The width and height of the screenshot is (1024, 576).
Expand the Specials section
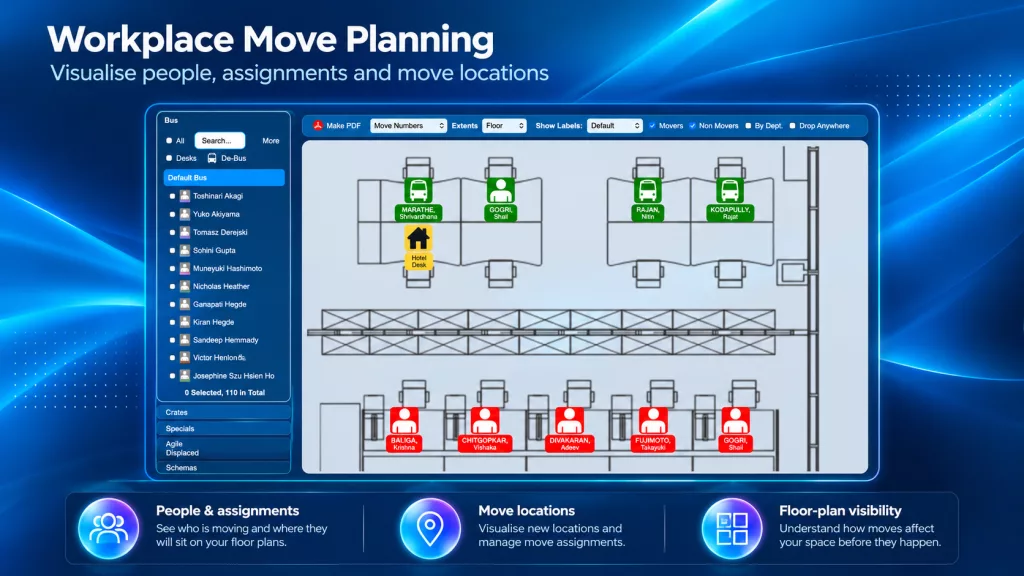[224, 429]
